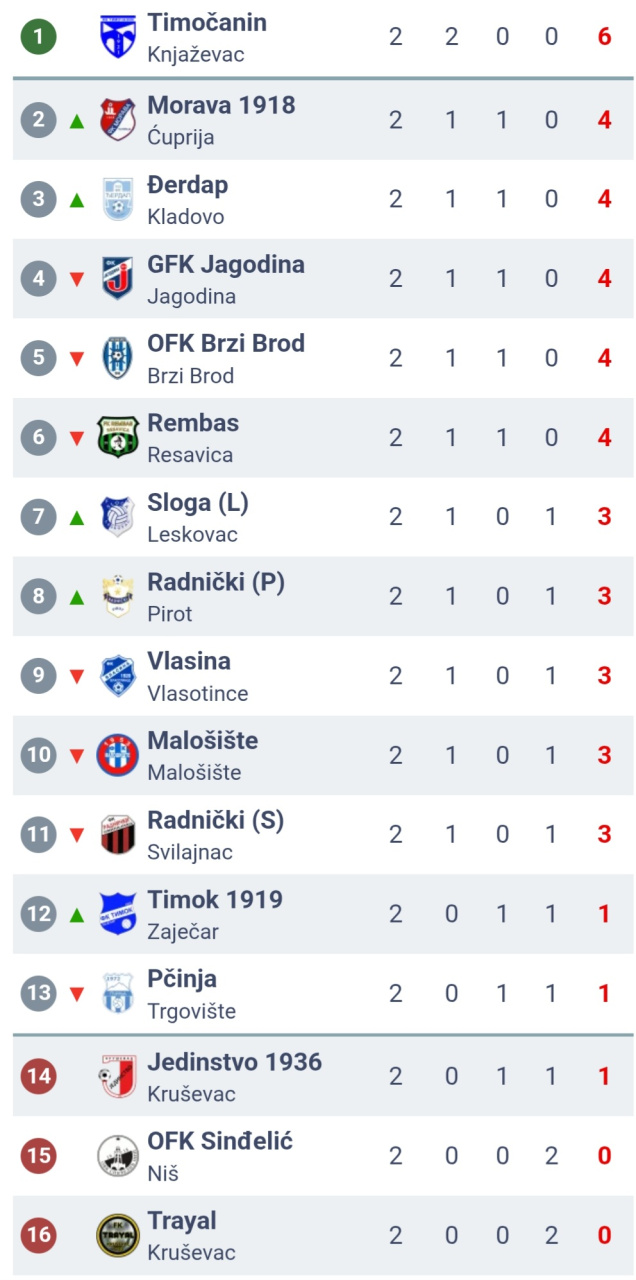This screenshot has width=636, height=1280.
Task: Open the OFK Brzi Brod team page
Action: point(226,343)
